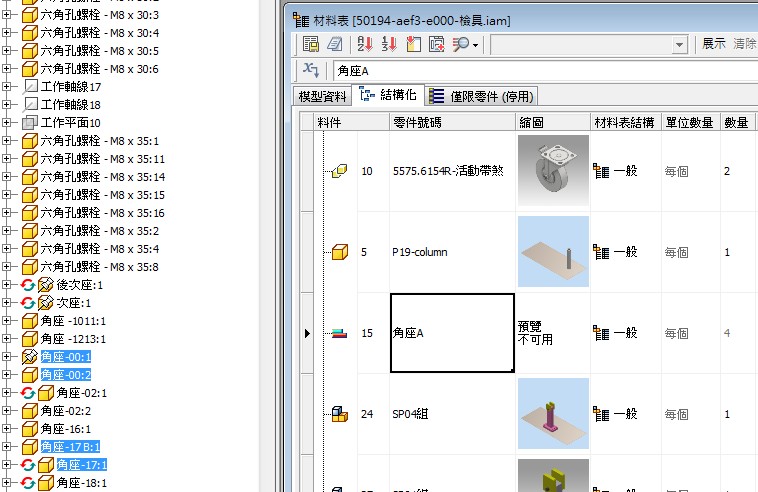Click the part icon of 角座-00:1
Screen dimensions: 758x492
30,357
